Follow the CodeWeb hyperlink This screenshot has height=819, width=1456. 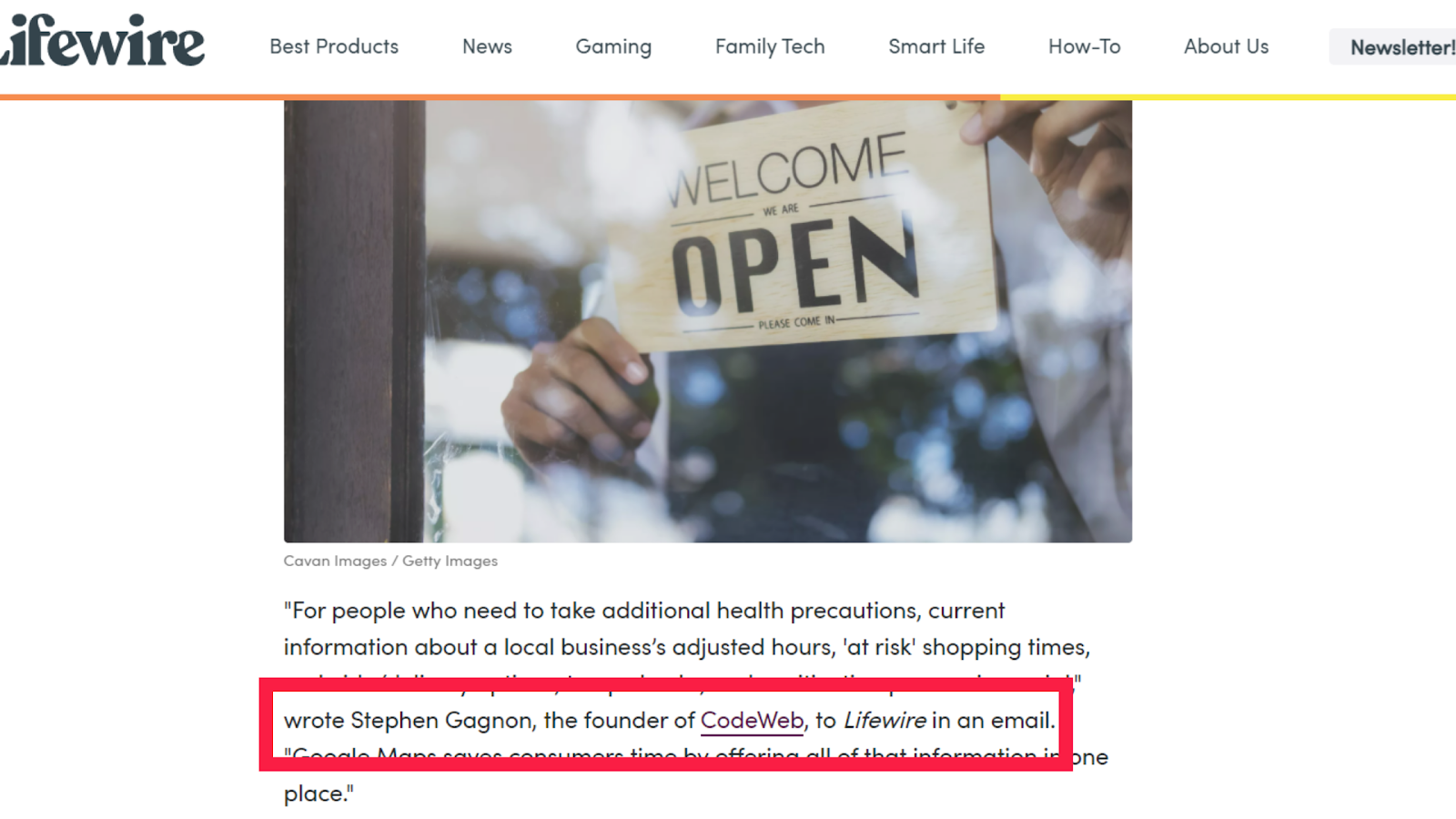(x=752, y=721)
